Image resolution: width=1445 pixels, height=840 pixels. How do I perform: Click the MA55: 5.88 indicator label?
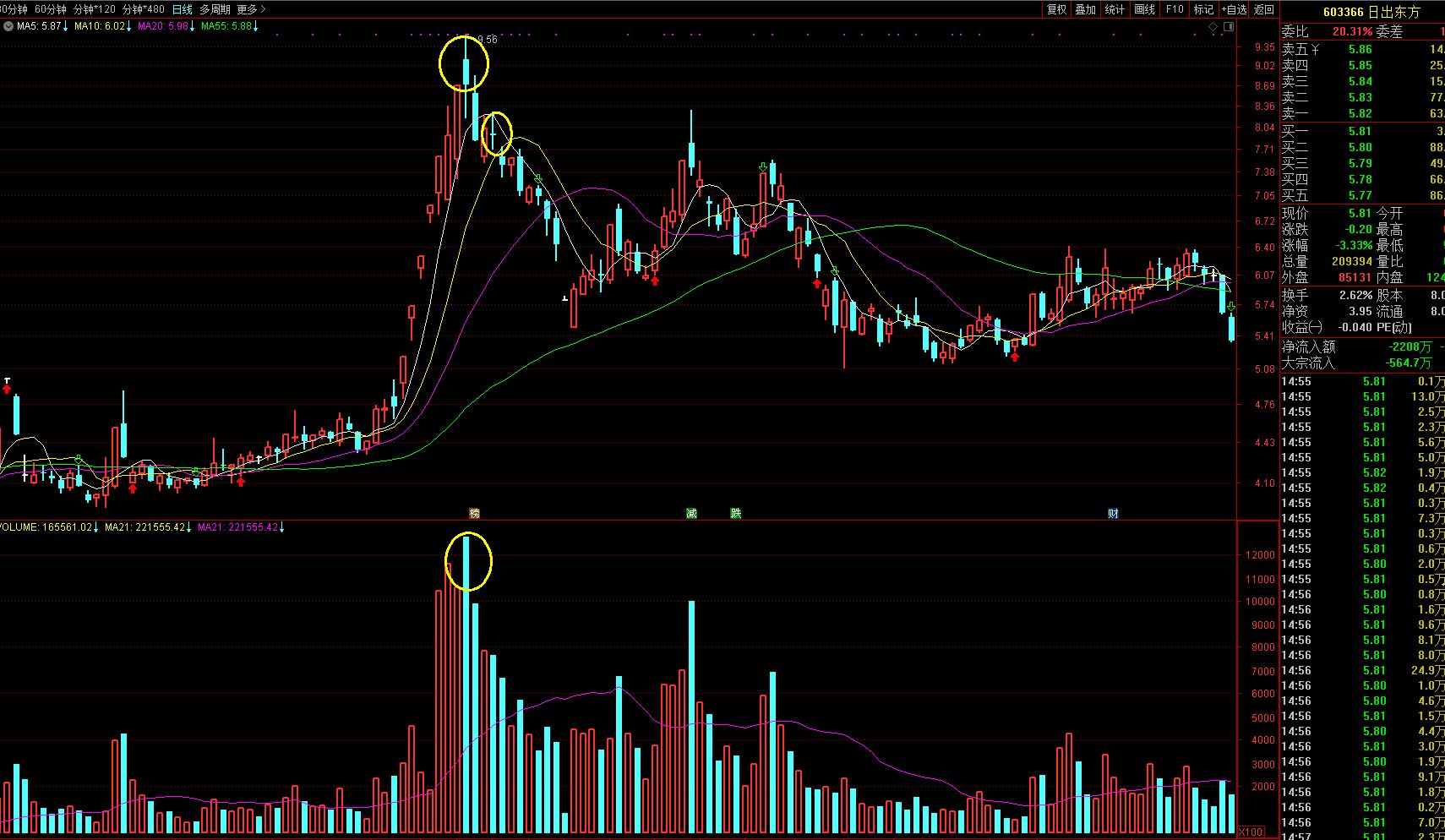pos(229,26)
